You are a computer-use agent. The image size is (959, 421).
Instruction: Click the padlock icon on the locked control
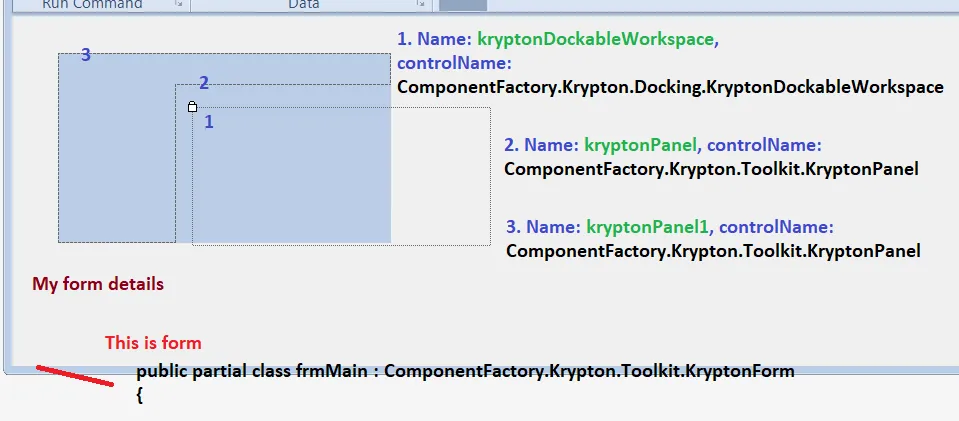click(192, 106)
